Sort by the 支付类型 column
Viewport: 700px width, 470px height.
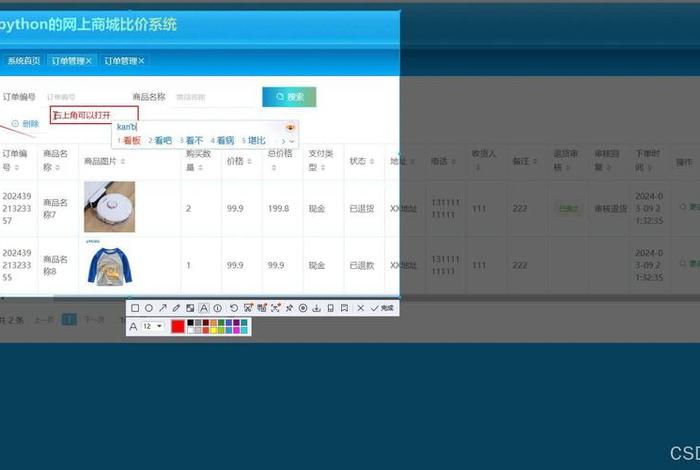coord(323,168)
